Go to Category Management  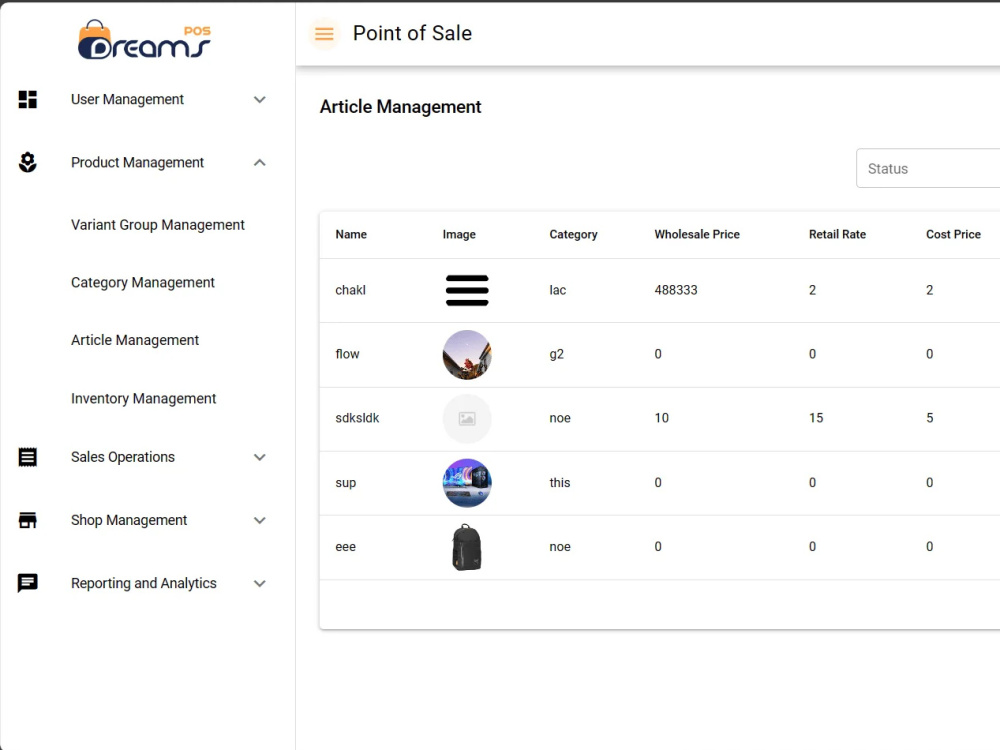coord(143,283)
